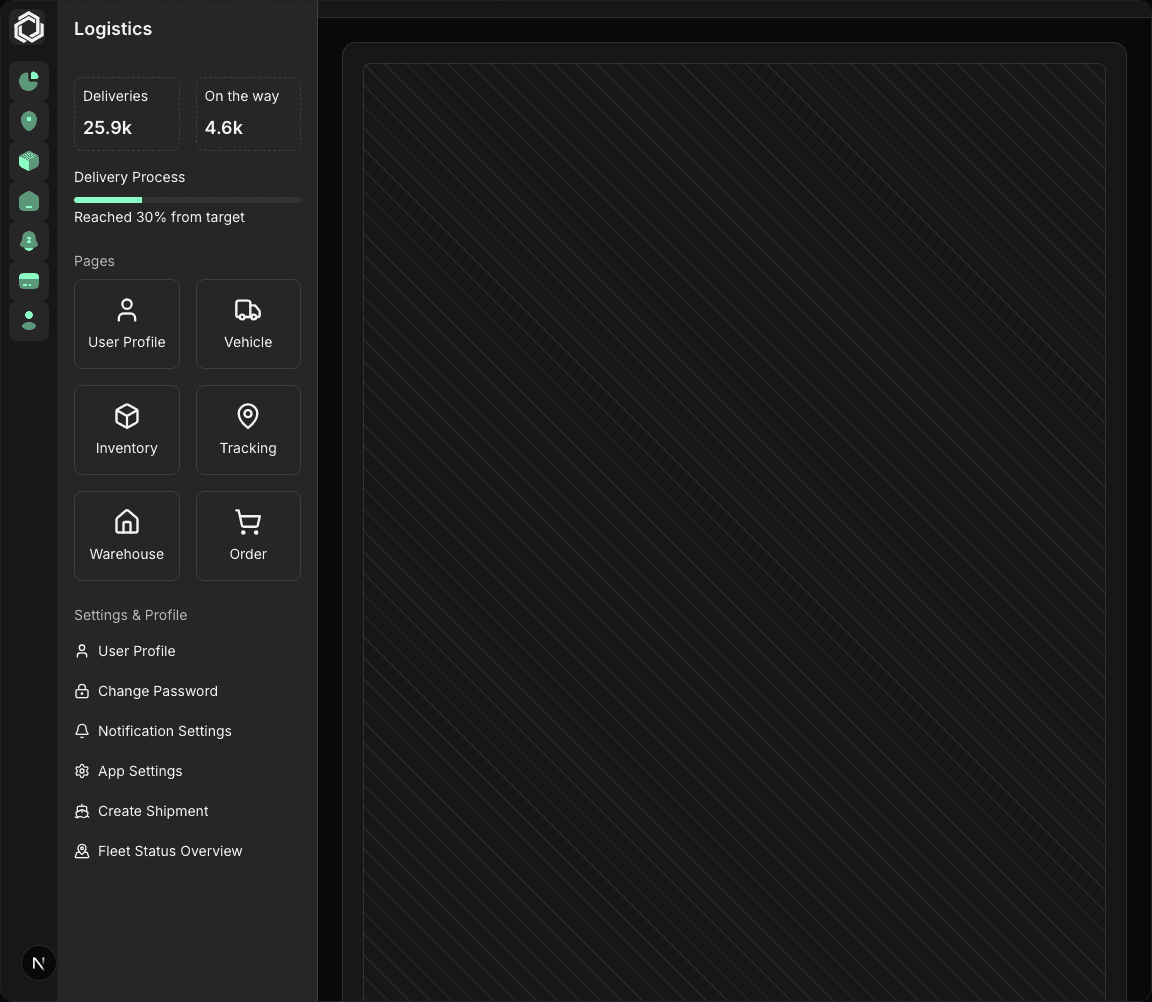Open Notification Settings
Image resolution: width=1152 pixels, height=1002 pixels.
coord(164,731)
